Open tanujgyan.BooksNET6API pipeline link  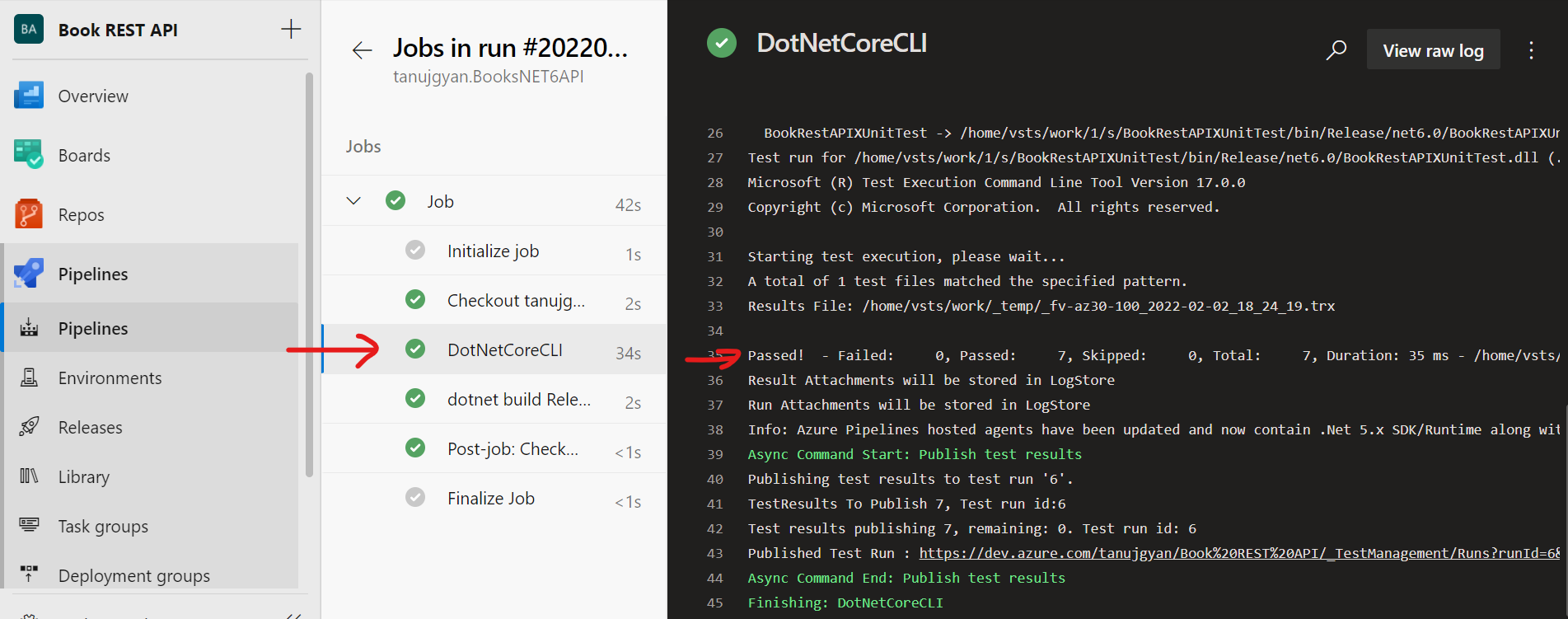pos(489,77)
